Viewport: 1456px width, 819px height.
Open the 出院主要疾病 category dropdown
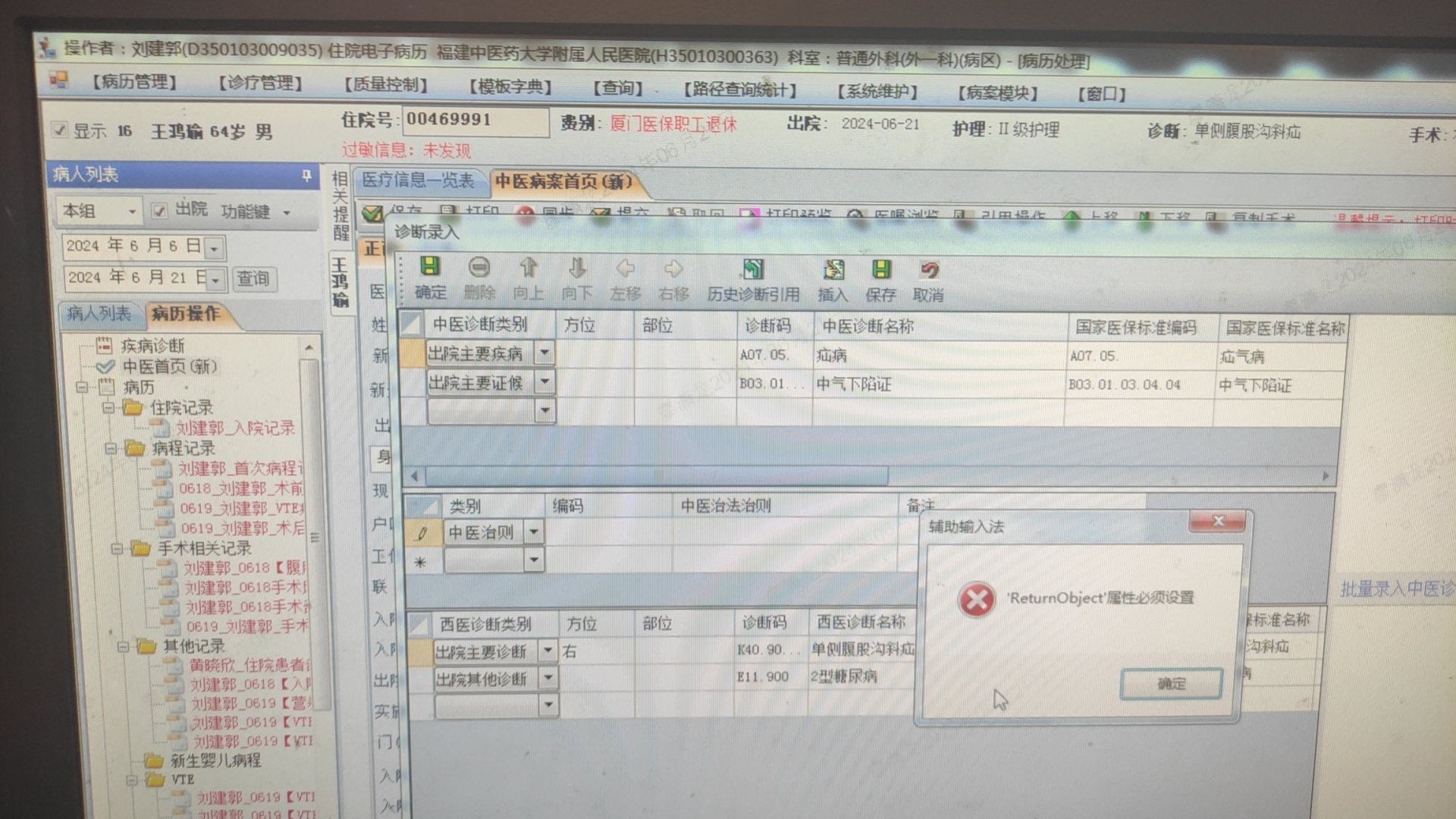(544, 353)
